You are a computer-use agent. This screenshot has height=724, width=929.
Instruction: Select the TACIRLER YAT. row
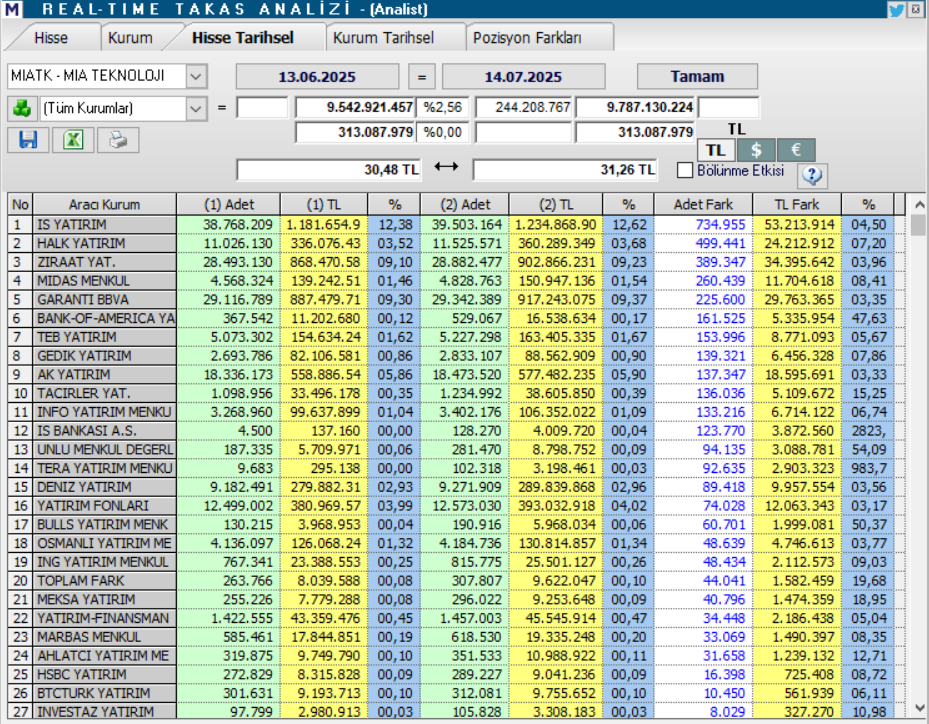coord(456,393)
